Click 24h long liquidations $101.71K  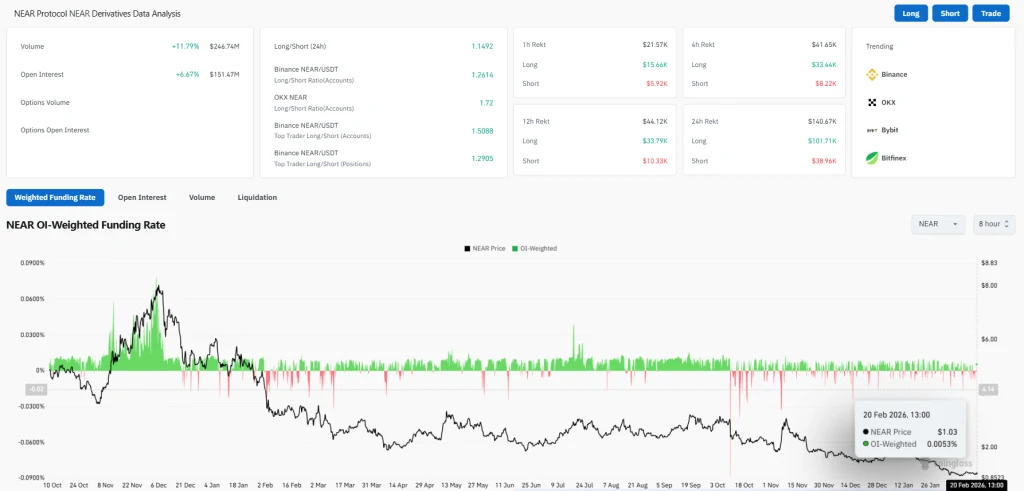click(x=822, y=141)
